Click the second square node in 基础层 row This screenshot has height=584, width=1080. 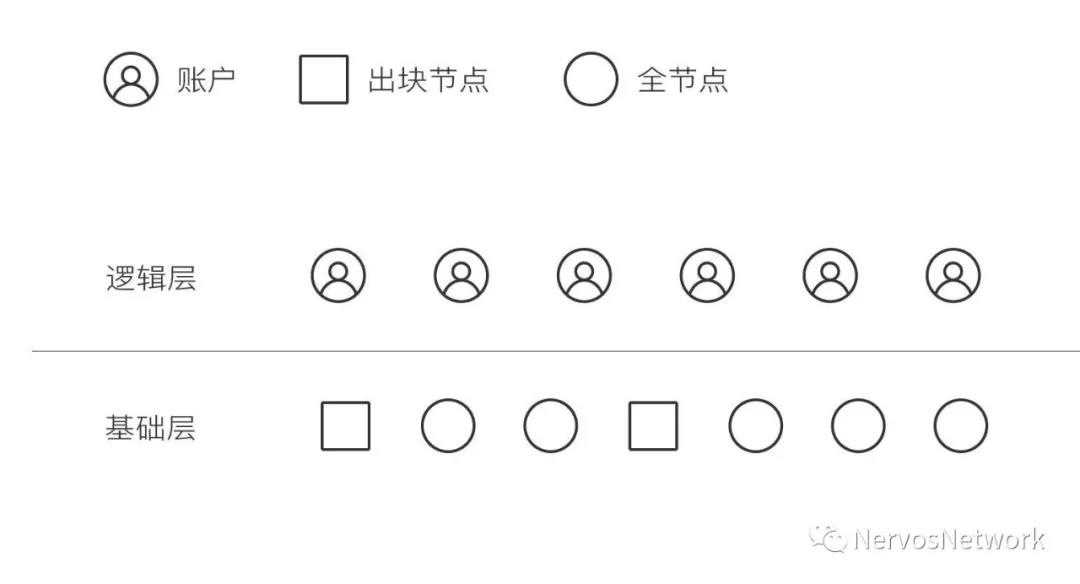[x=653, y=426]
